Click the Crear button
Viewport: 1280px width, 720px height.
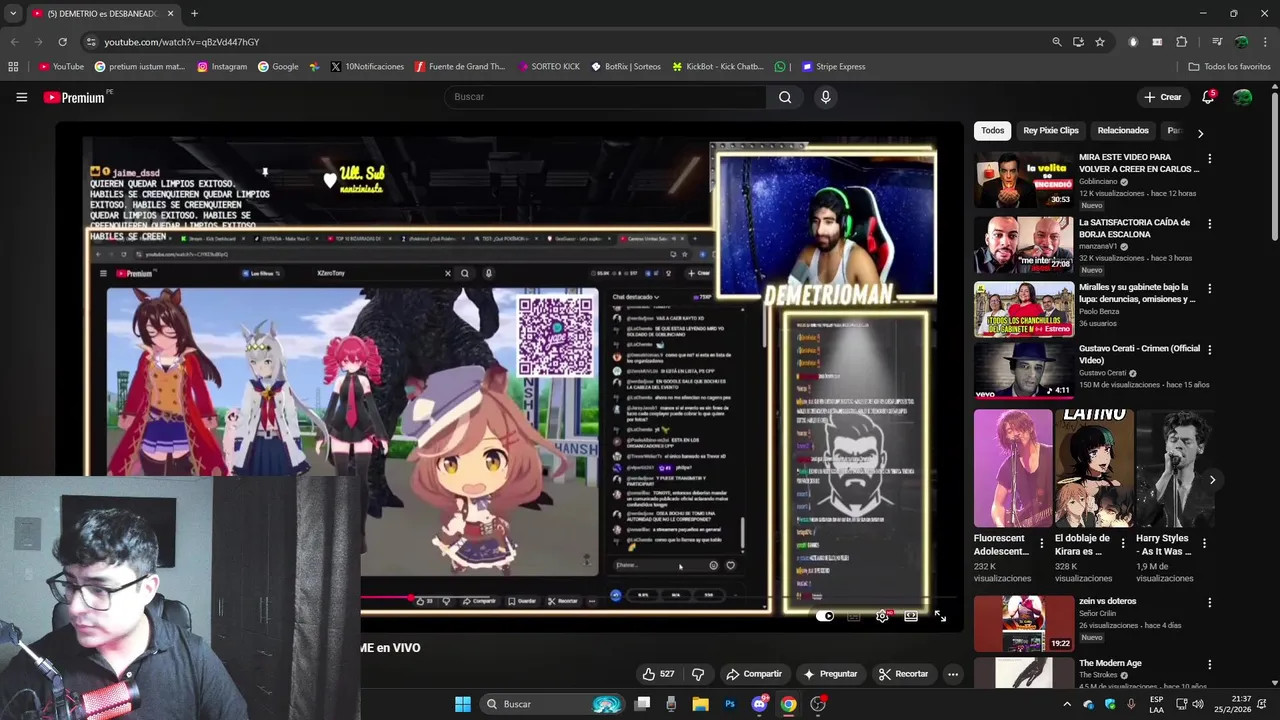coord(1163,97)
